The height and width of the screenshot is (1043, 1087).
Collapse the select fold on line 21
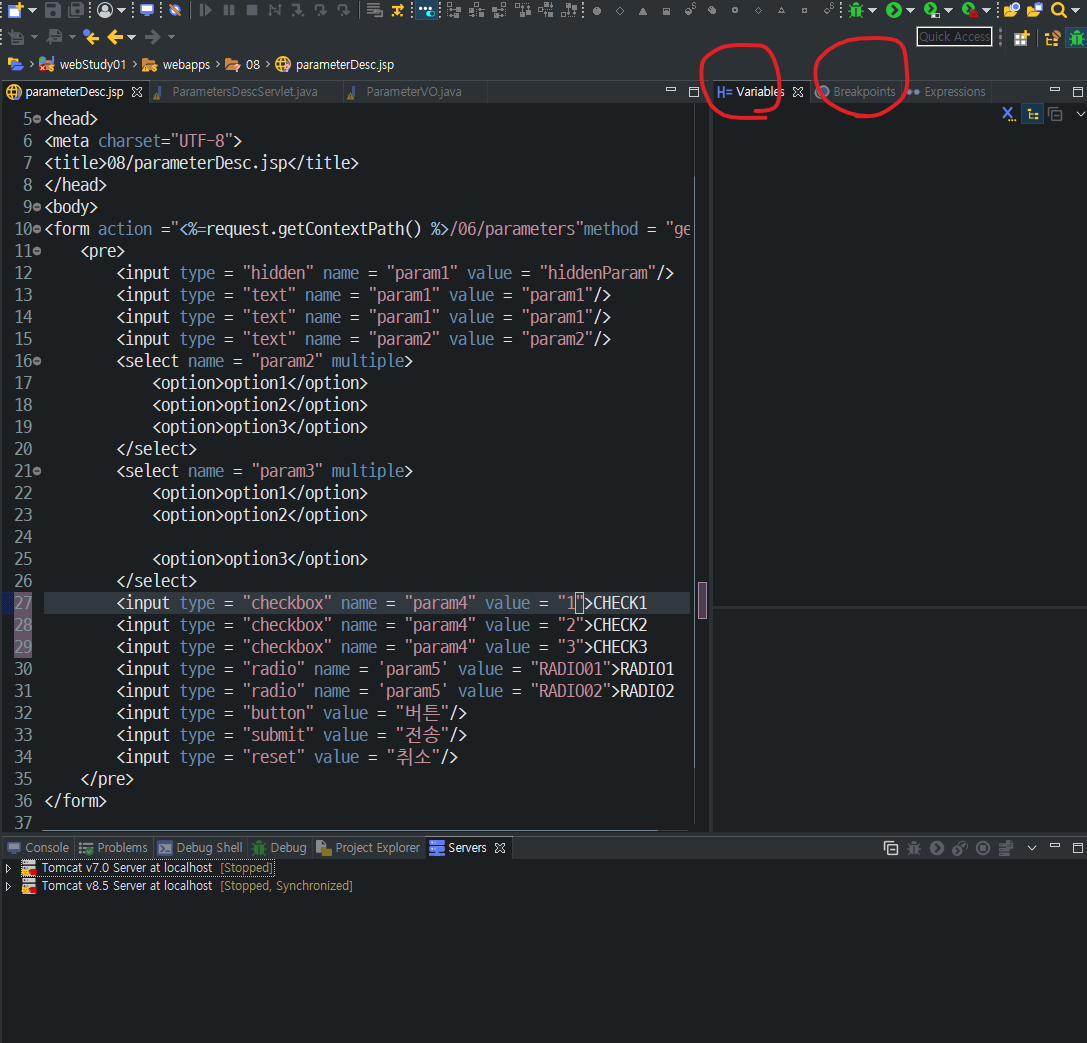(x=37, y=471)
